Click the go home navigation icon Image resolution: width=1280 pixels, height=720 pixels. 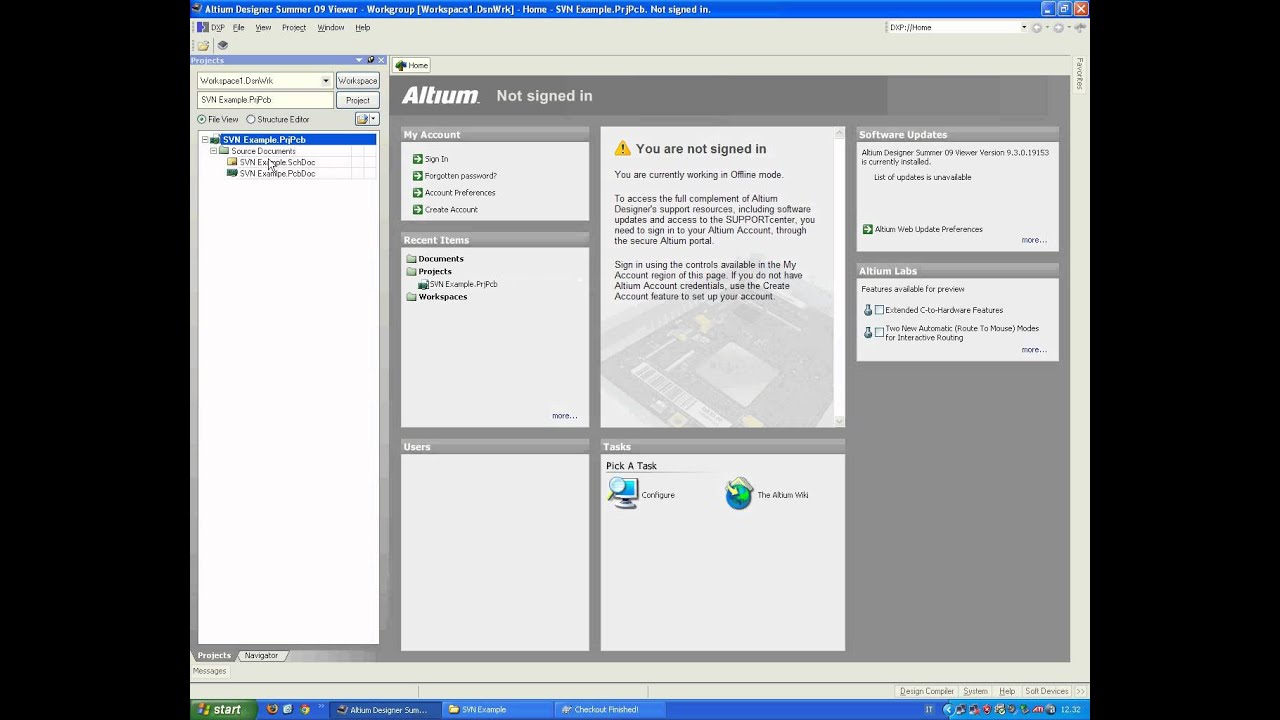(1080, 28)
